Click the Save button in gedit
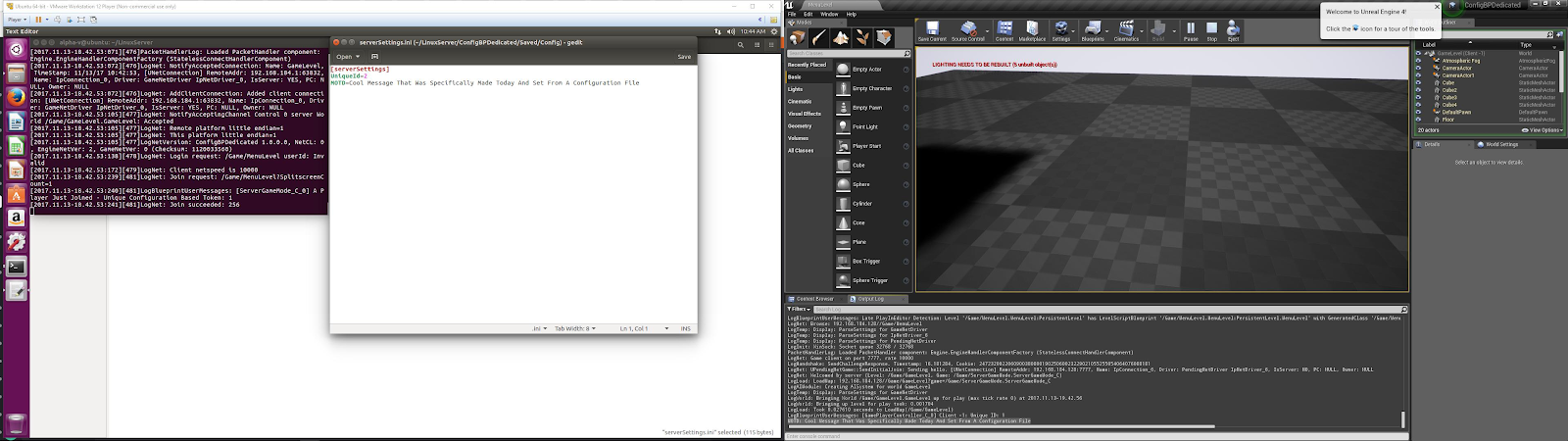 [x=684, y=57]
